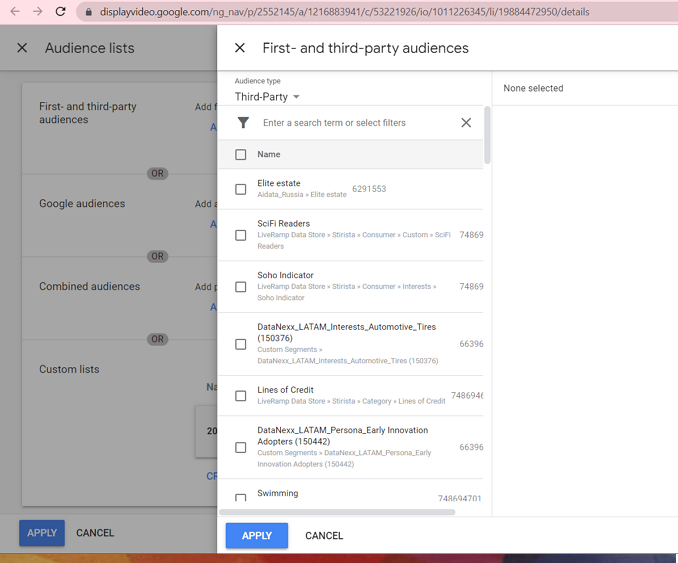Close the First- and third-party audiences panel

240,48
